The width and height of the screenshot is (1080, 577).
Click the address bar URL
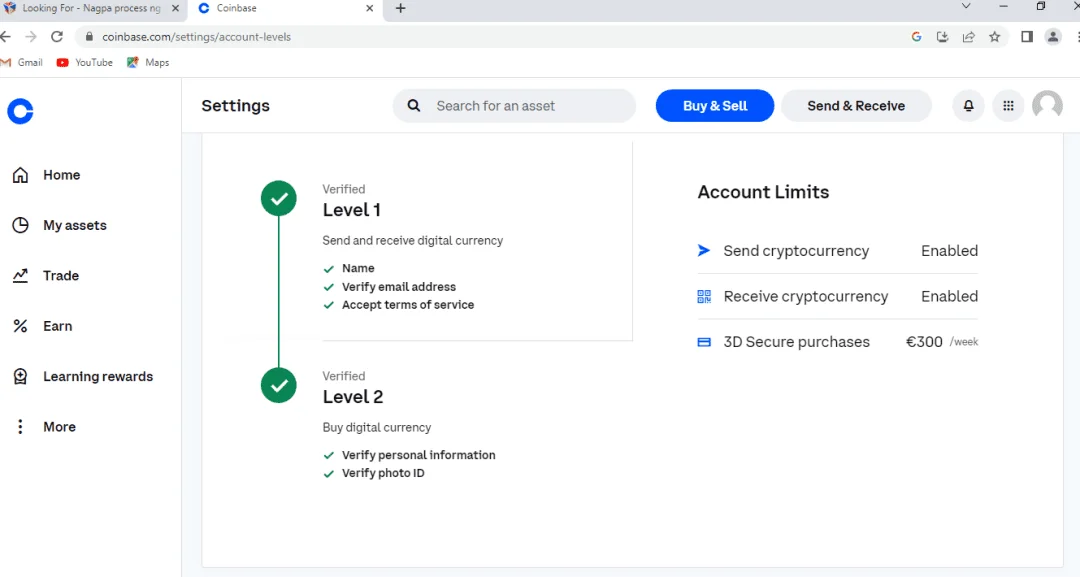coord(196,37)
